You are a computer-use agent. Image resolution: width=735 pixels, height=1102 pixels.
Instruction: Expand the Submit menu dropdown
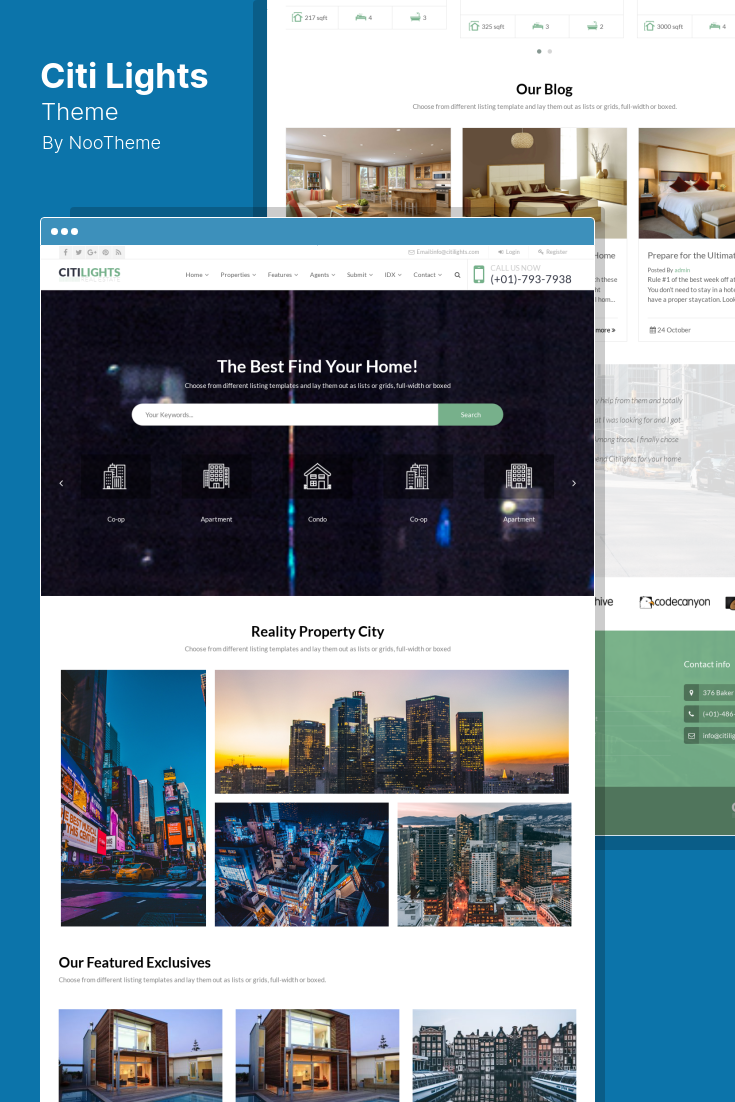360,275
